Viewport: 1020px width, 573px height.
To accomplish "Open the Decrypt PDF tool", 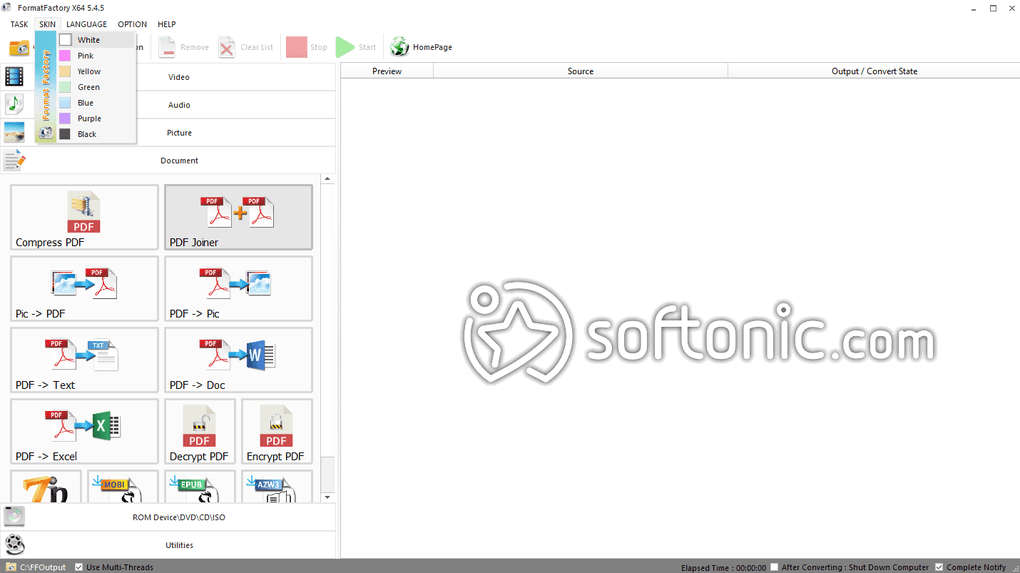I will coord(200,432).
